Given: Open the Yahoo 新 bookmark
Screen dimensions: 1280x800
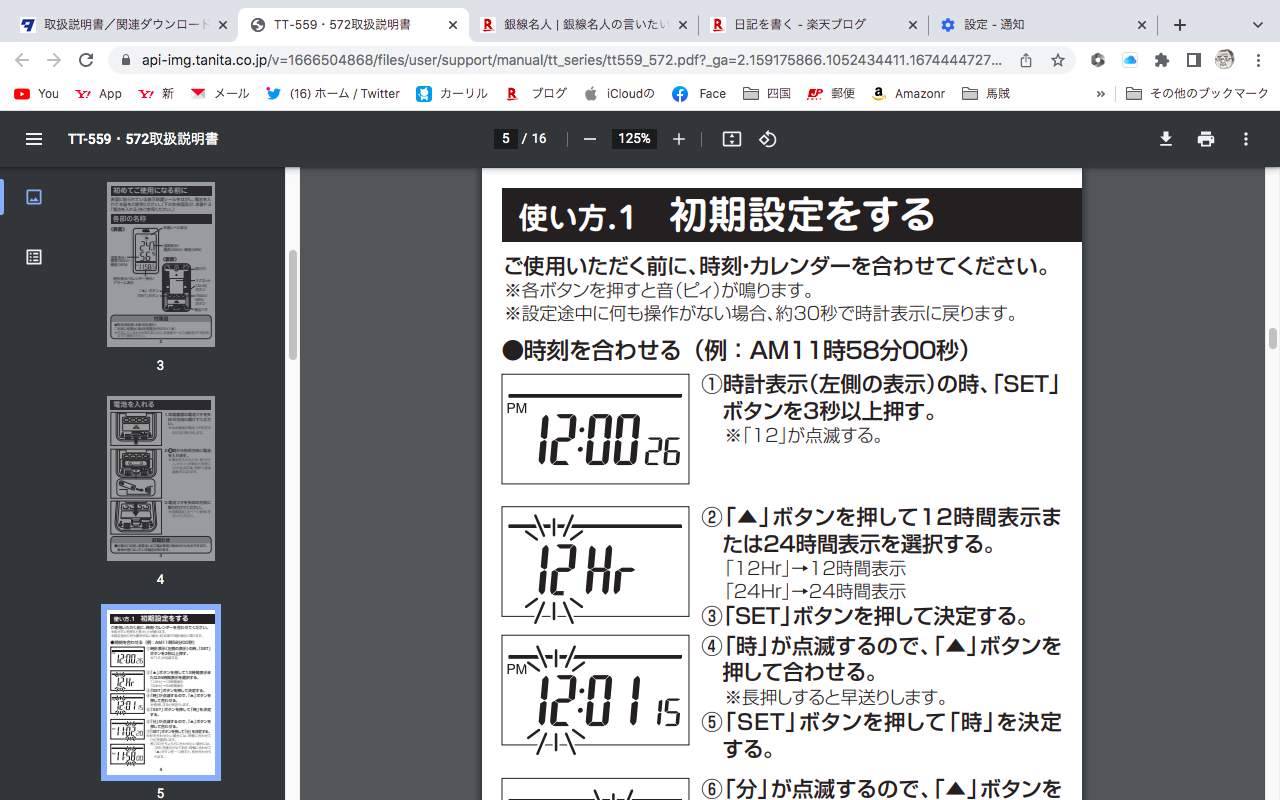Looking at the screenshot, I should [x=155, y=94].
